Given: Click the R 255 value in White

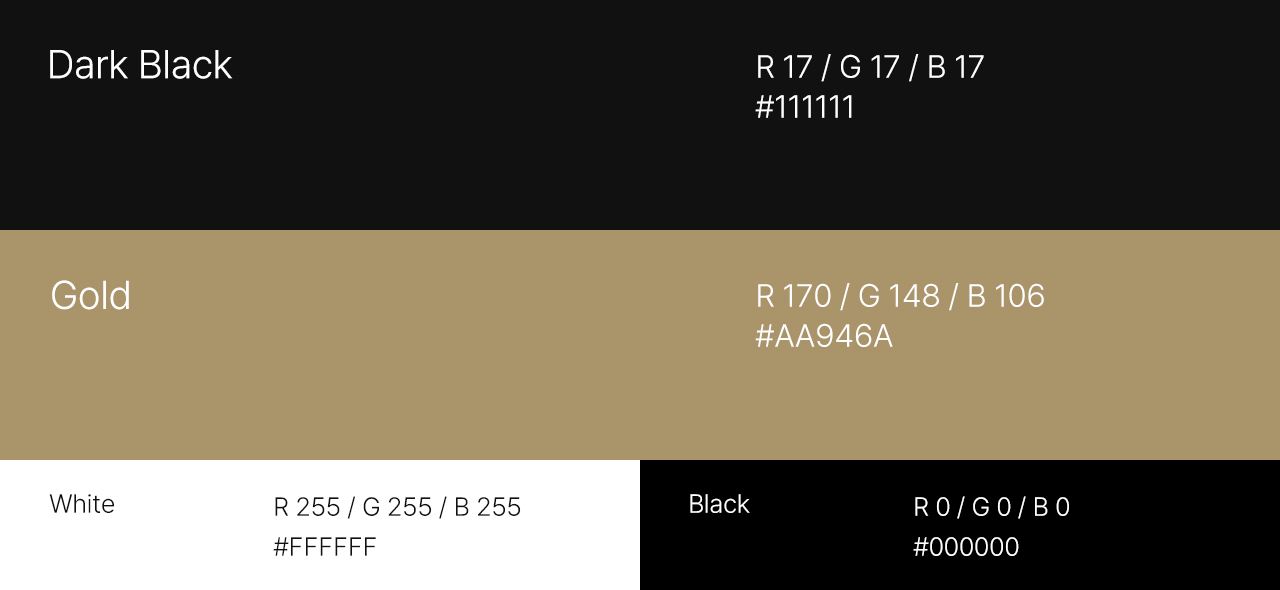Looking at the screenshot, I should point(307,507).
